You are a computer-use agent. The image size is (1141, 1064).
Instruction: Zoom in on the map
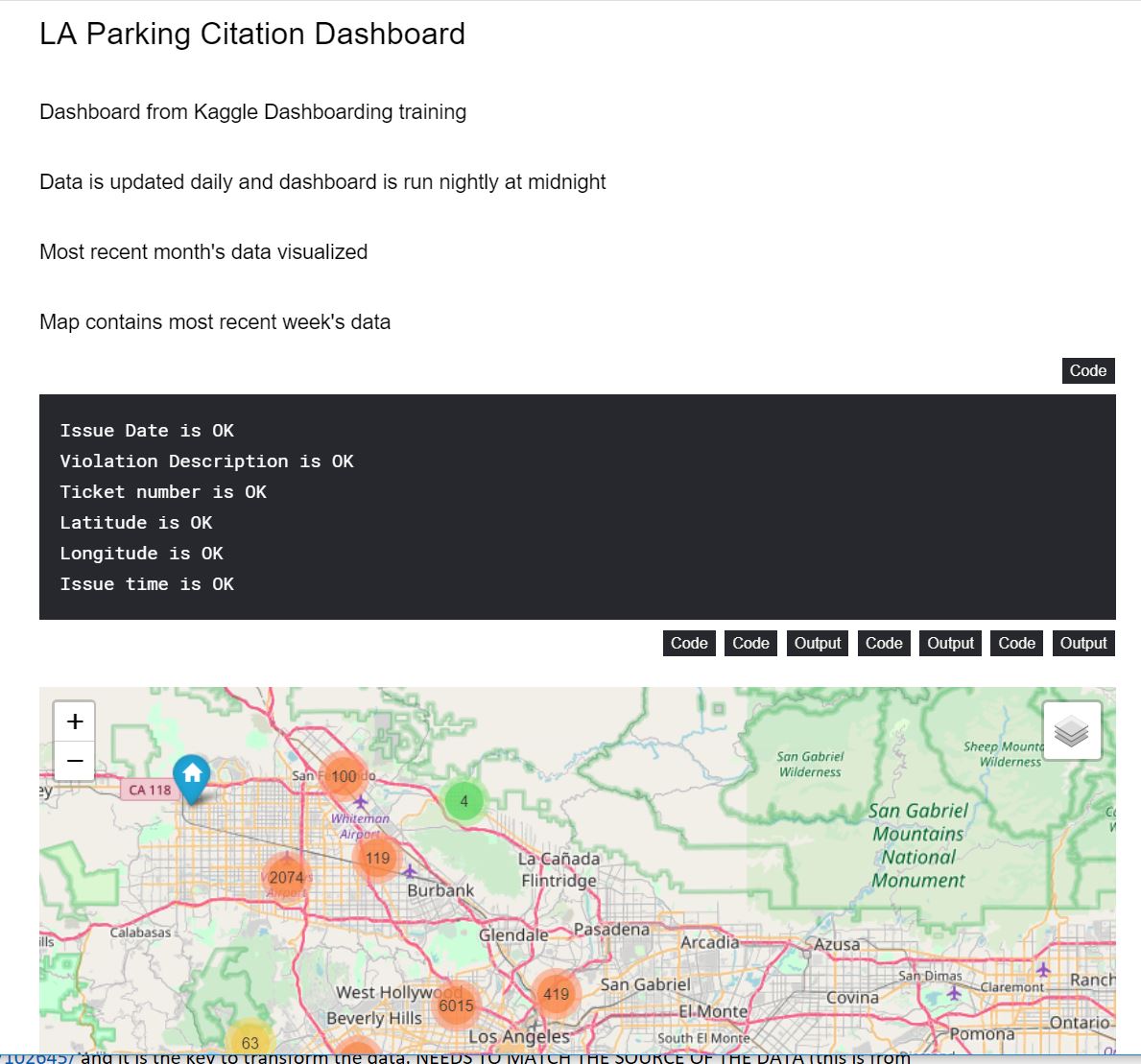tap(75, 721)
